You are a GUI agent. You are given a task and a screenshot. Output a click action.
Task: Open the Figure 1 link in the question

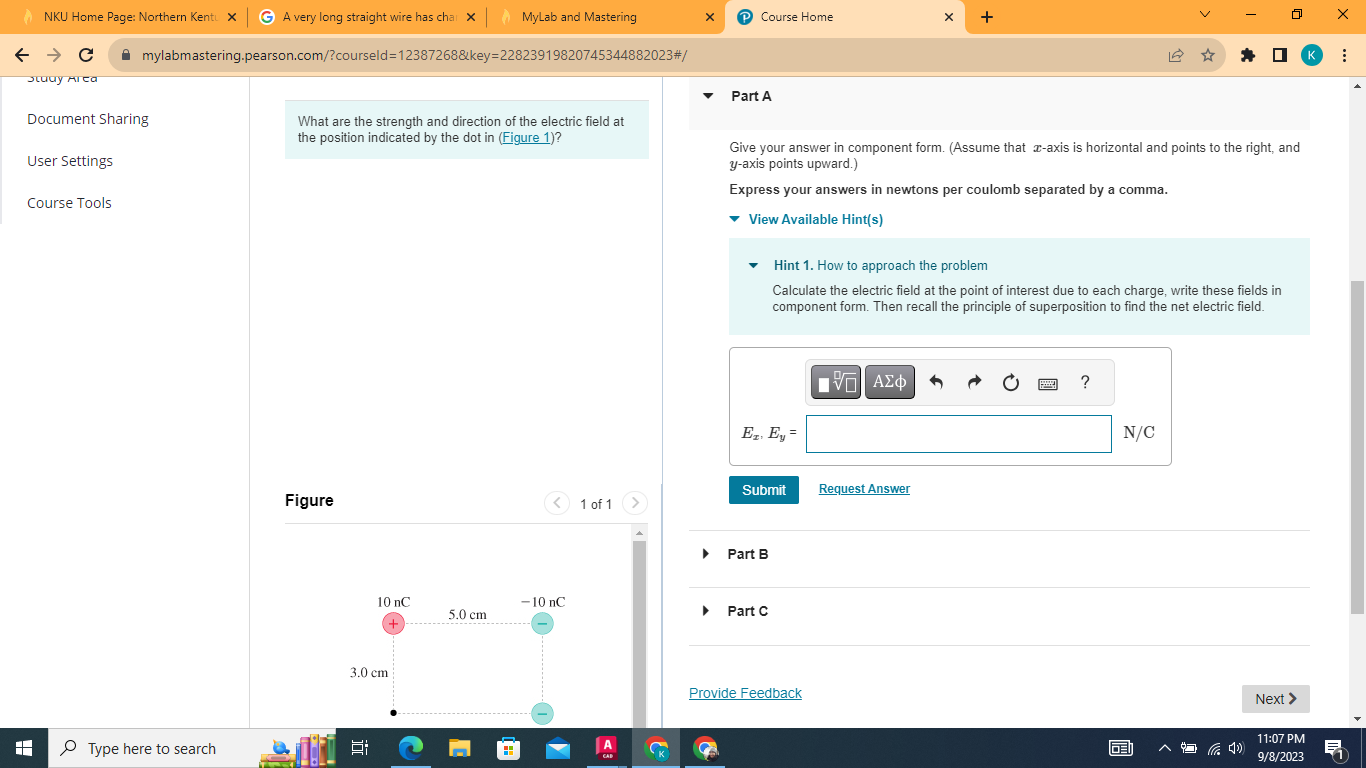coord(526,137)
